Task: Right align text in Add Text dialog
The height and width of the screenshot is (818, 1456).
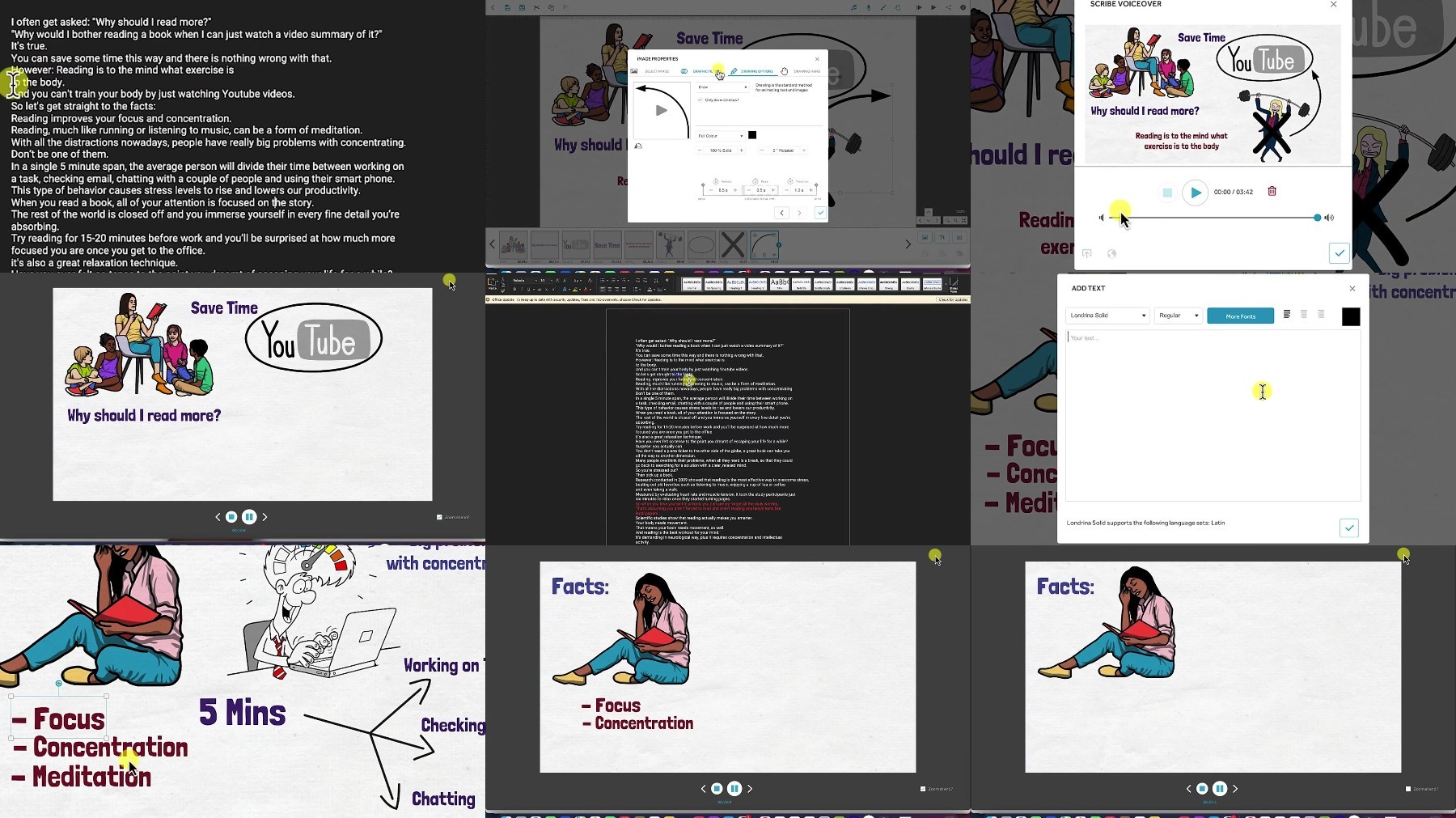Action: (x=1321, y=314)
